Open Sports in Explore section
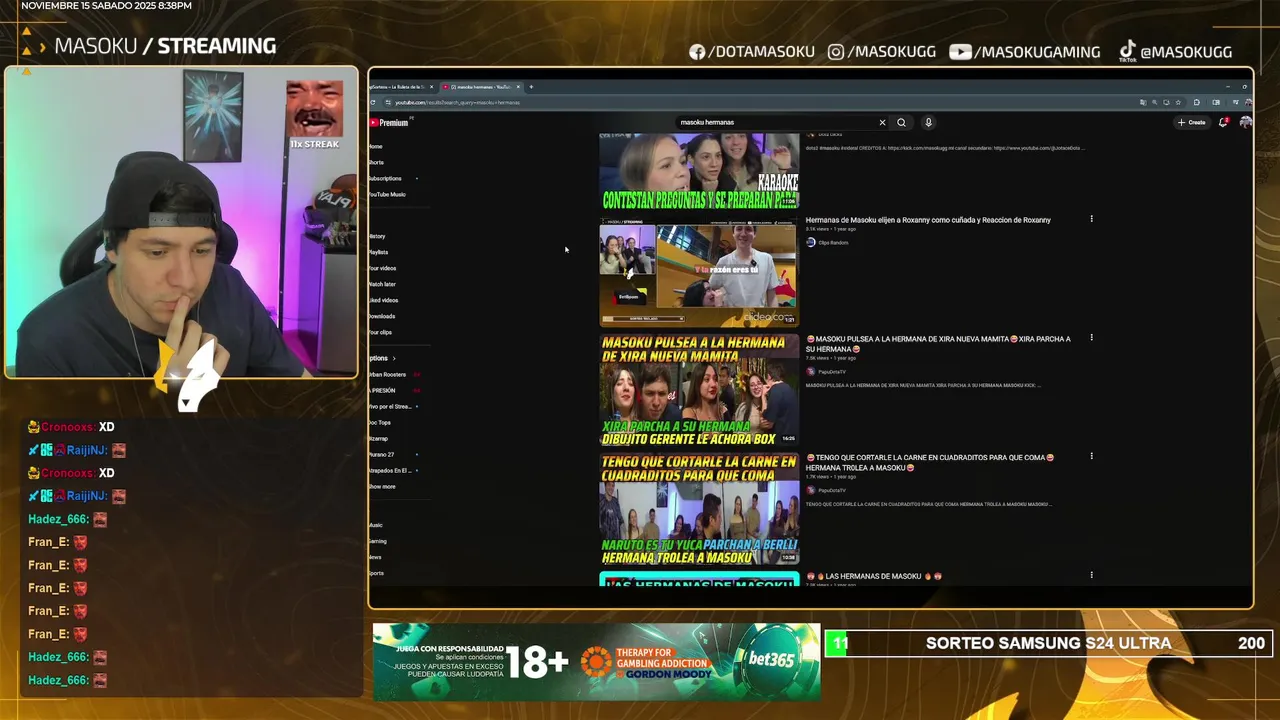1280x720 pixels. point(377,573)
